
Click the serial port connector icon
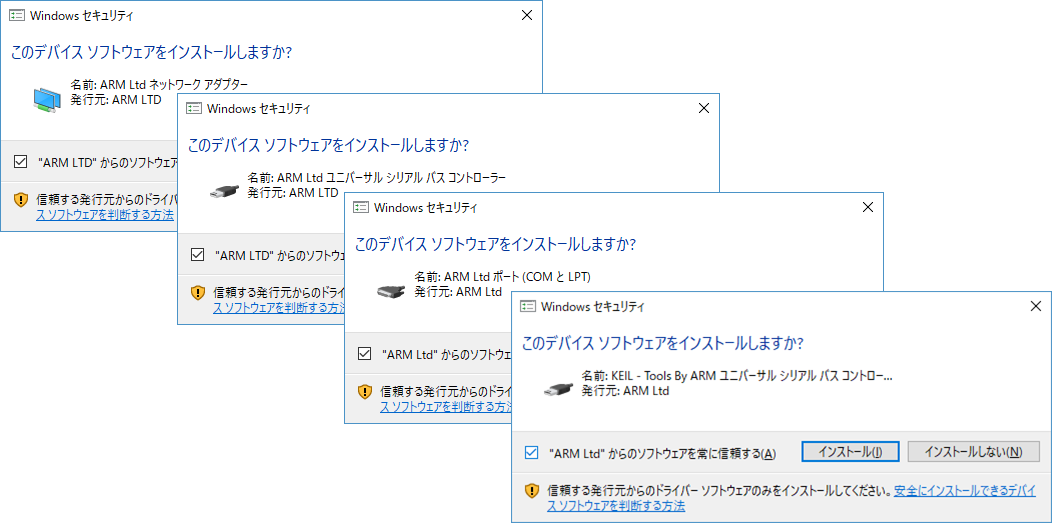[392, 290]
